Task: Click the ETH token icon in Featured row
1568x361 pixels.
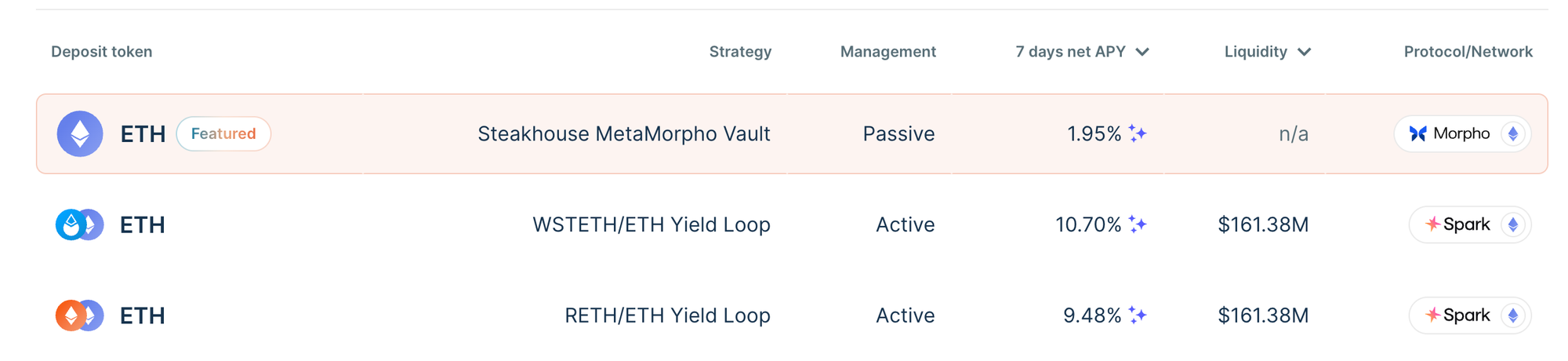Action: coord(80,133)
